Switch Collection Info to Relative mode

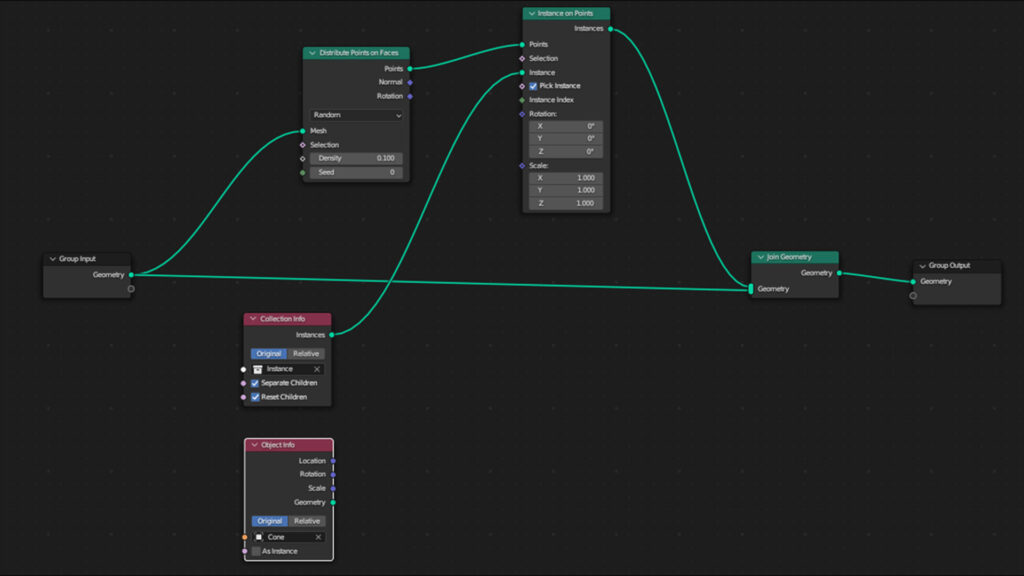pos(304,353)
